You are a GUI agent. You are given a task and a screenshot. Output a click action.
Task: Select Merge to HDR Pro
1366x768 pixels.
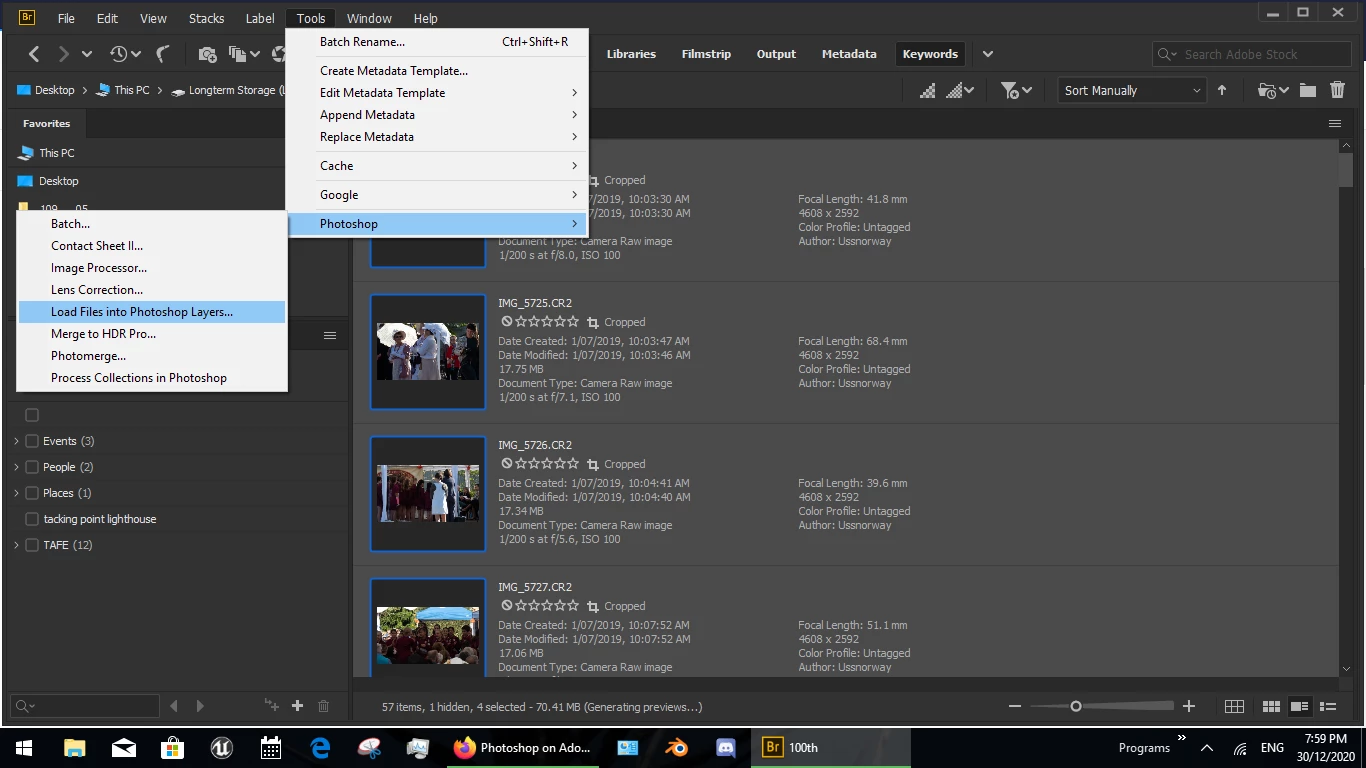(x=151, y=334)
